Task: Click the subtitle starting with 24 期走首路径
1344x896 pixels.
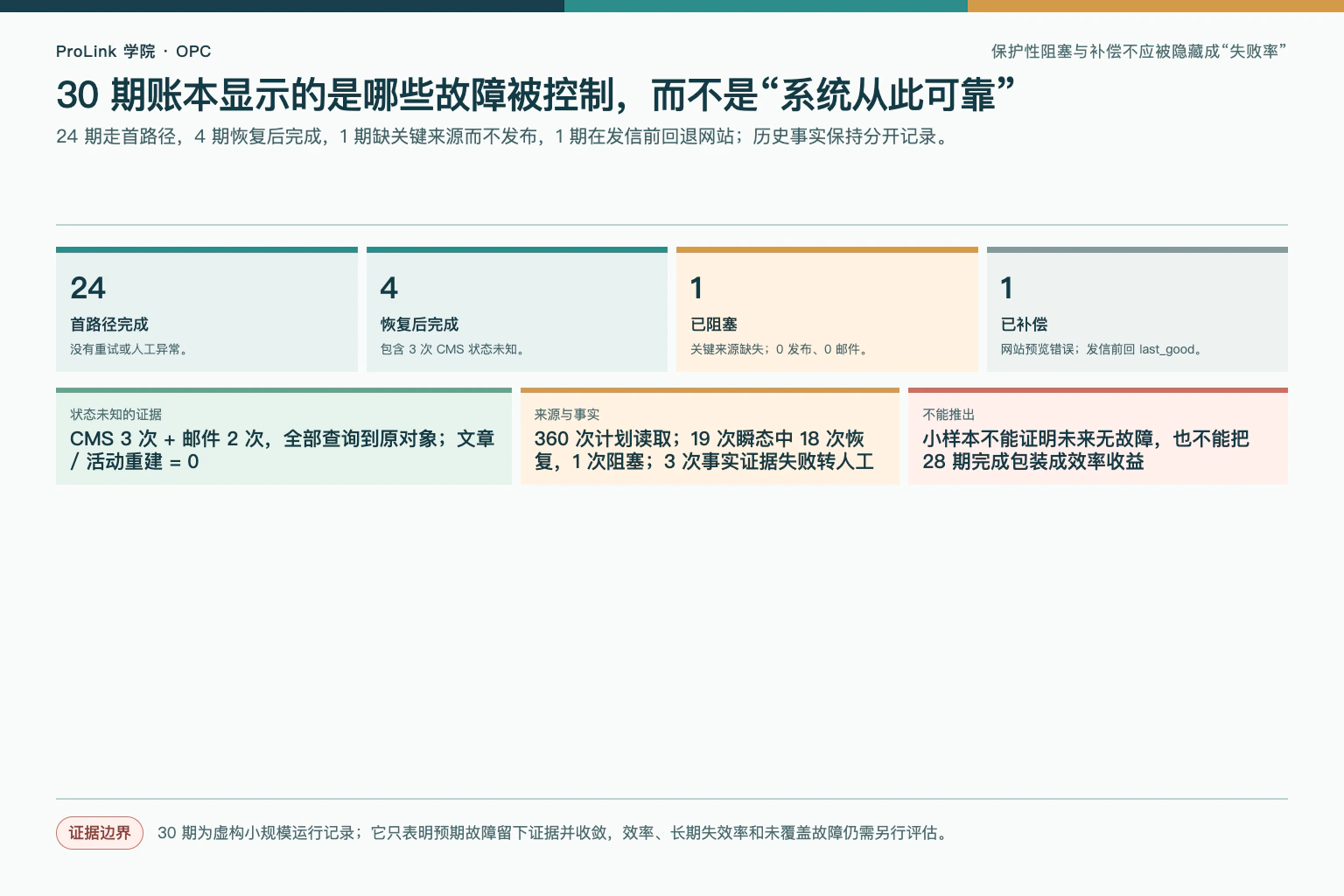Action: [505, 136]
